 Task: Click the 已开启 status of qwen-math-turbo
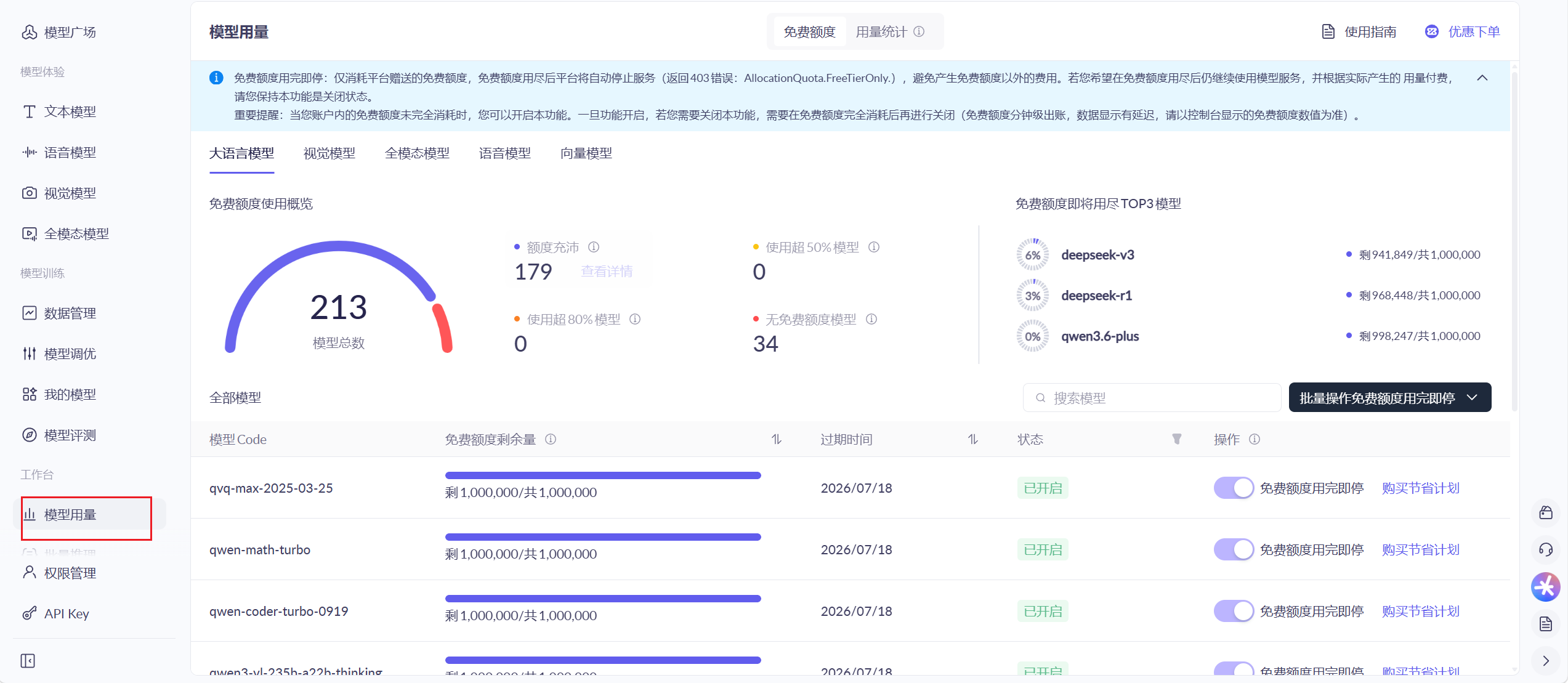(1043, 549)
